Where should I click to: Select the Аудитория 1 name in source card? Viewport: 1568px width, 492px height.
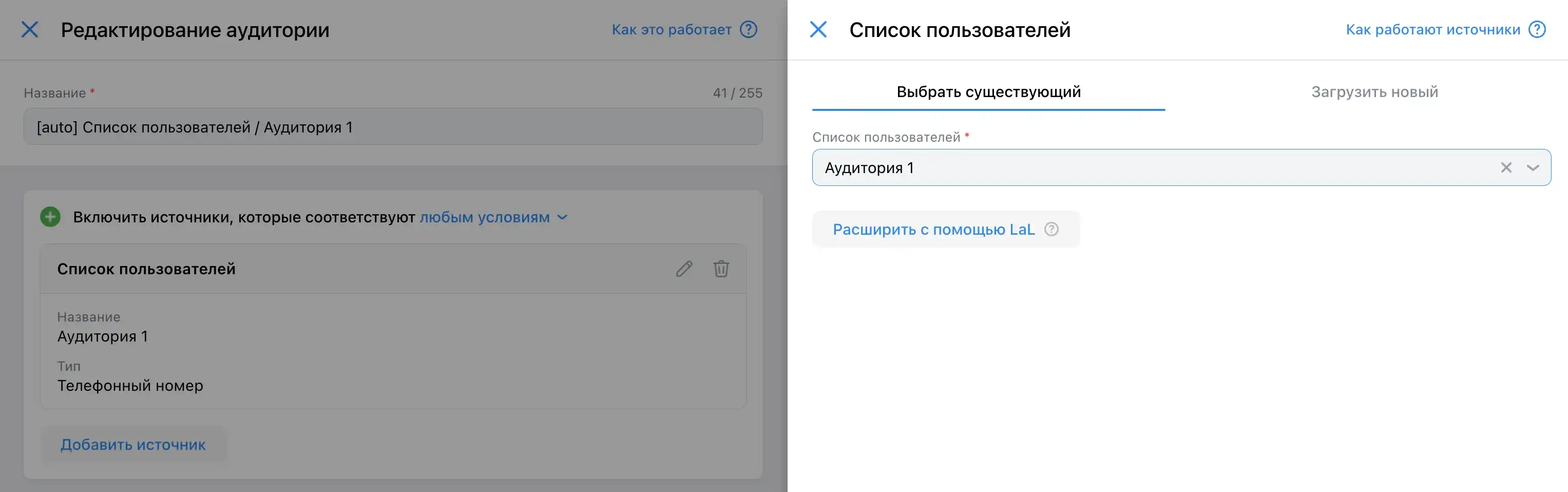[x=102, y=336]
